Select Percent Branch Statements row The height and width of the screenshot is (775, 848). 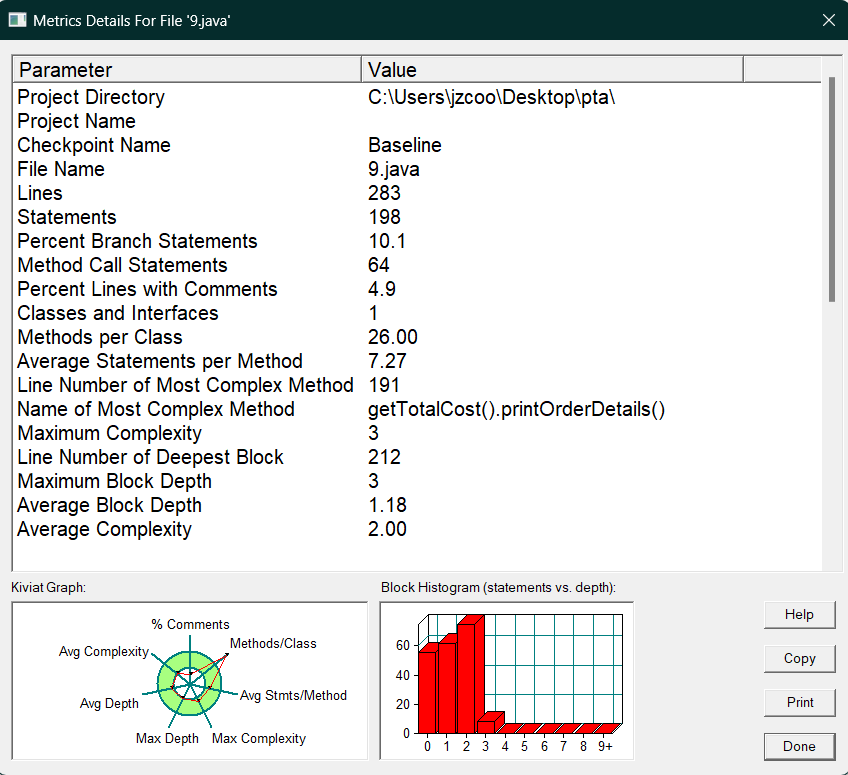[416, 241]
